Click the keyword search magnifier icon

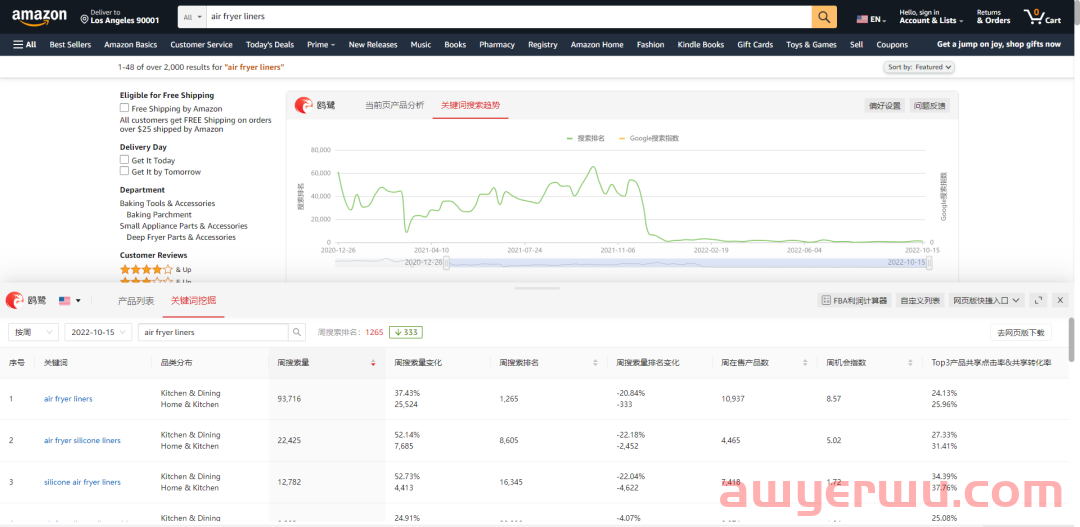[x=297, y=332]
